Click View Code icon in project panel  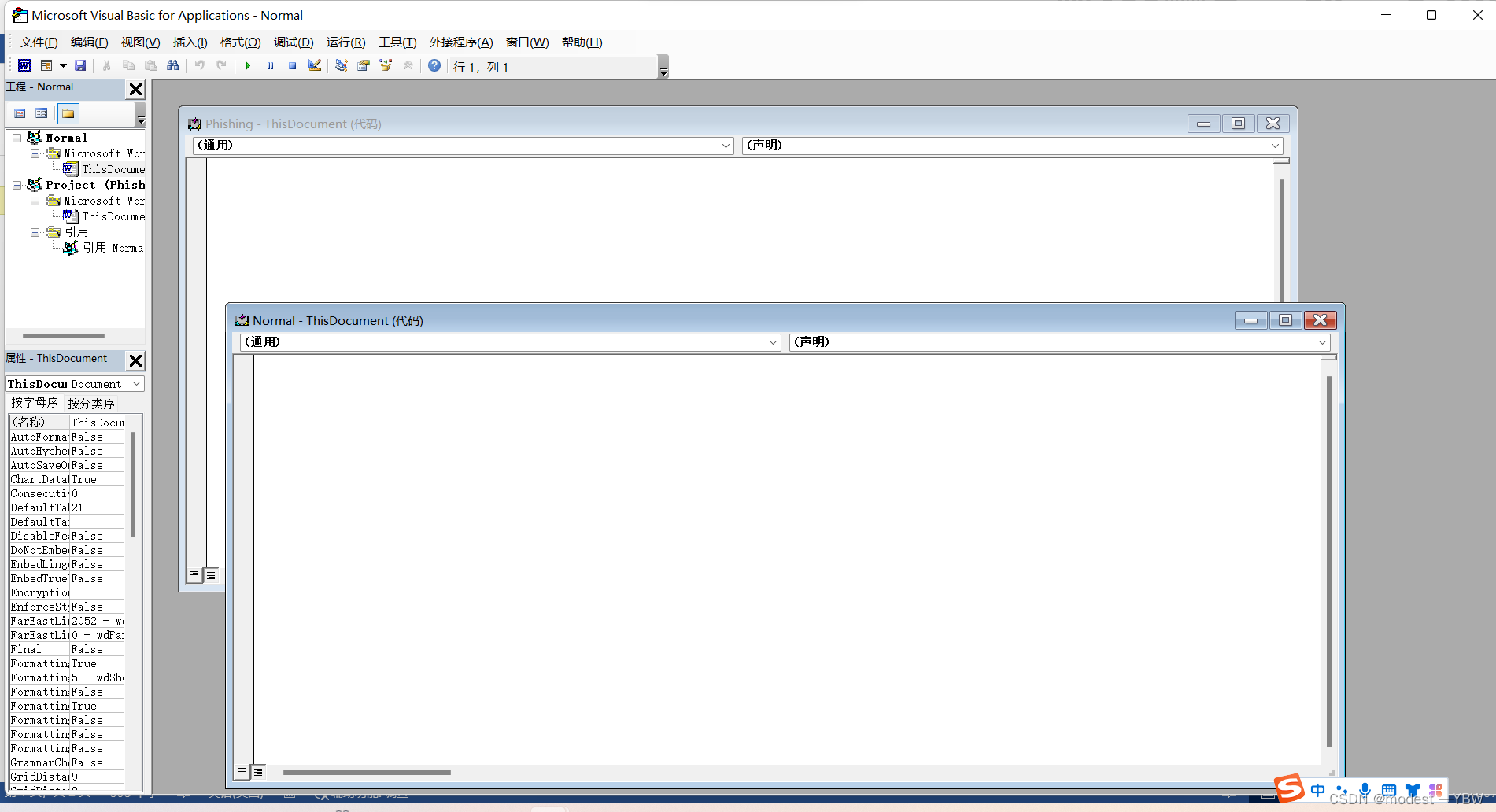(x=20, y=113)
